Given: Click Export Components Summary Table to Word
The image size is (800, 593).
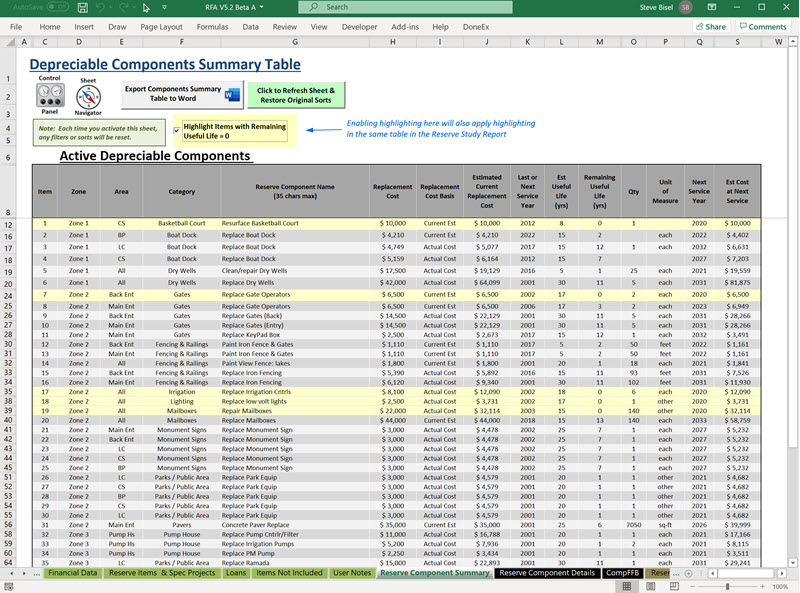Looking at the screenshot, I should 182,95.
